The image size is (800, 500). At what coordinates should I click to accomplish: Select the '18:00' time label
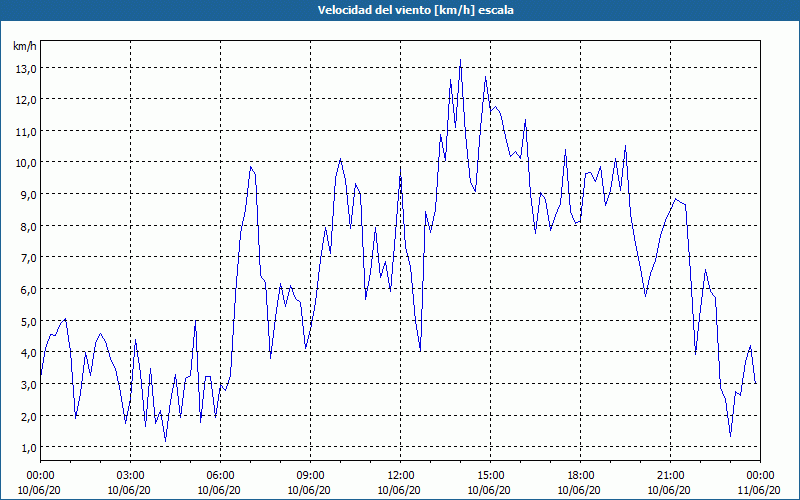[580, 476]
